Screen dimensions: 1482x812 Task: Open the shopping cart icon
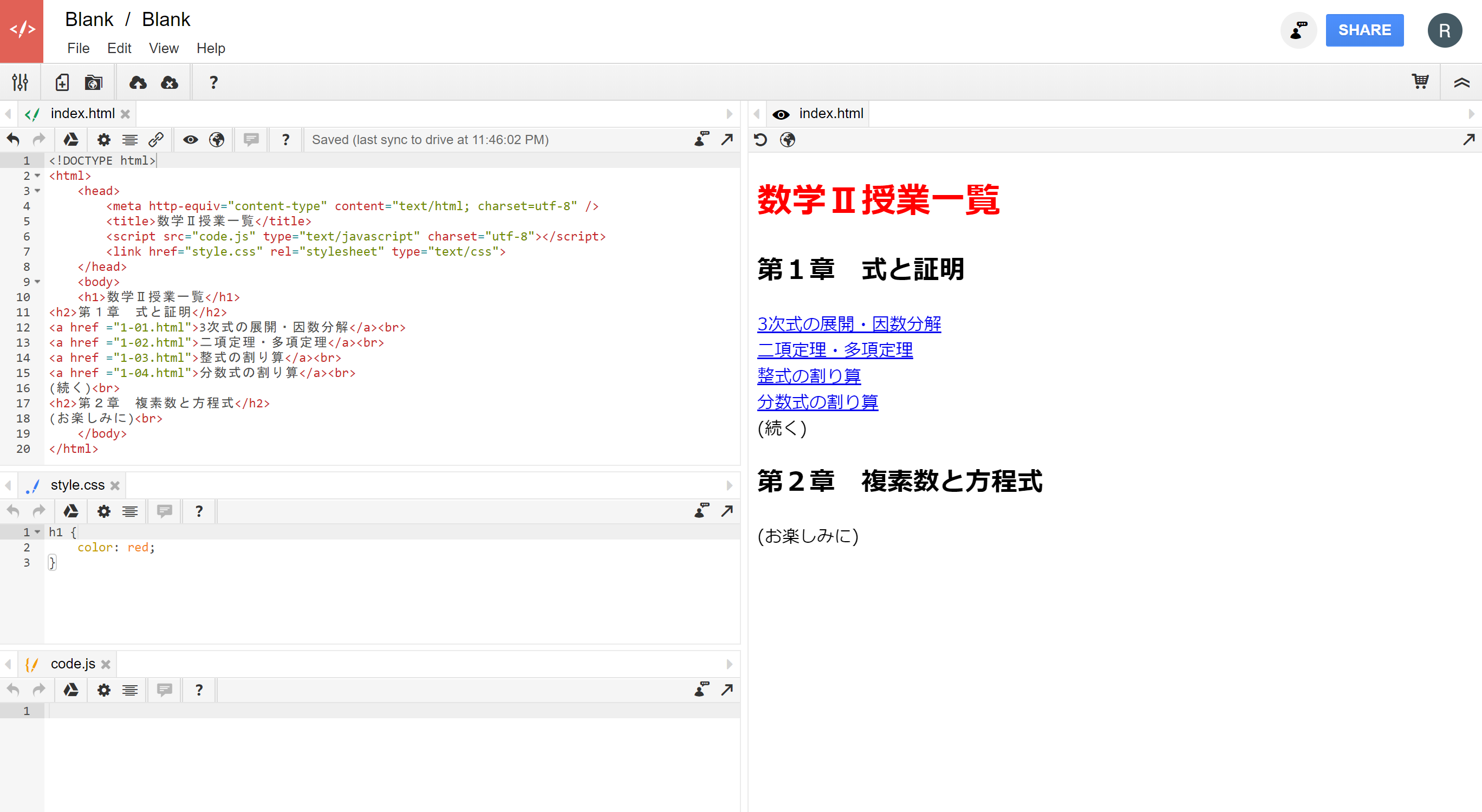(x=1420, y=81)
